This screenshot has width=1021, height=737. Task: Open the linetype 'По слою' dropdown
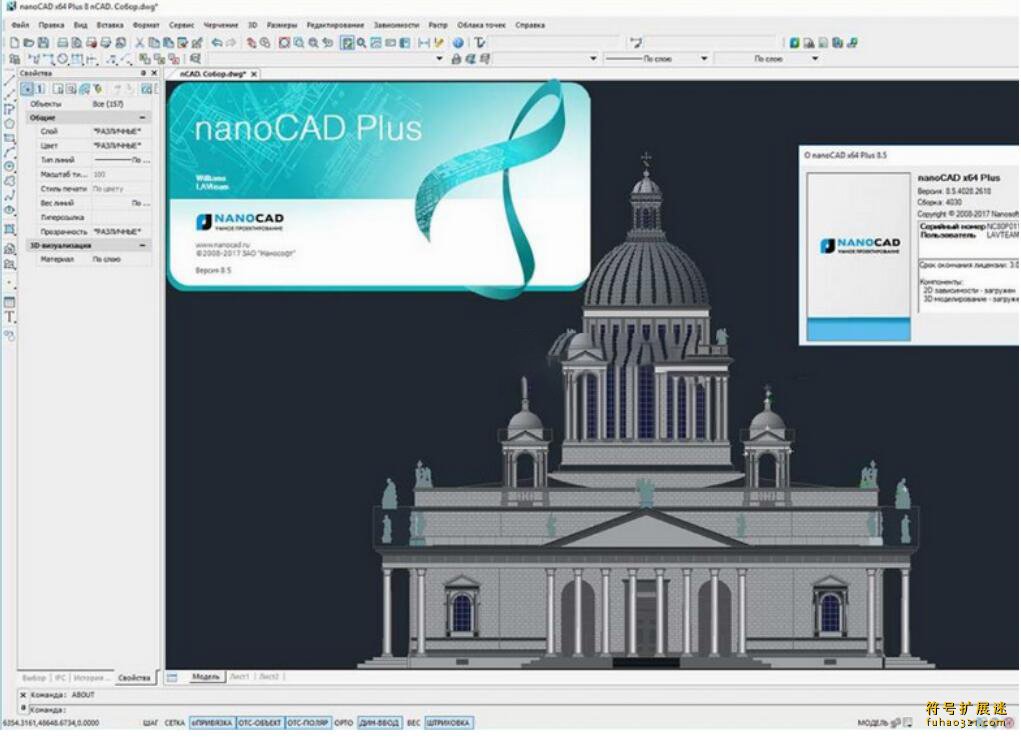pos(704,59)
